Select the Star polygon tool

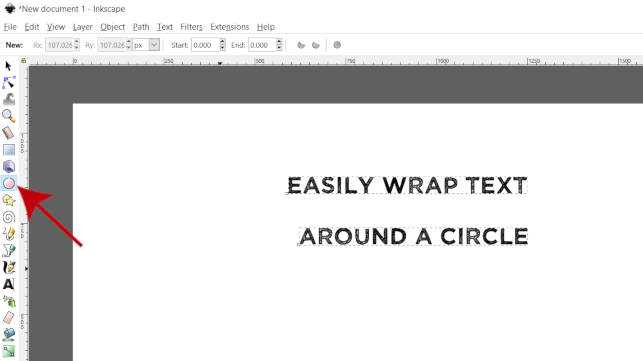coord(9,200)
